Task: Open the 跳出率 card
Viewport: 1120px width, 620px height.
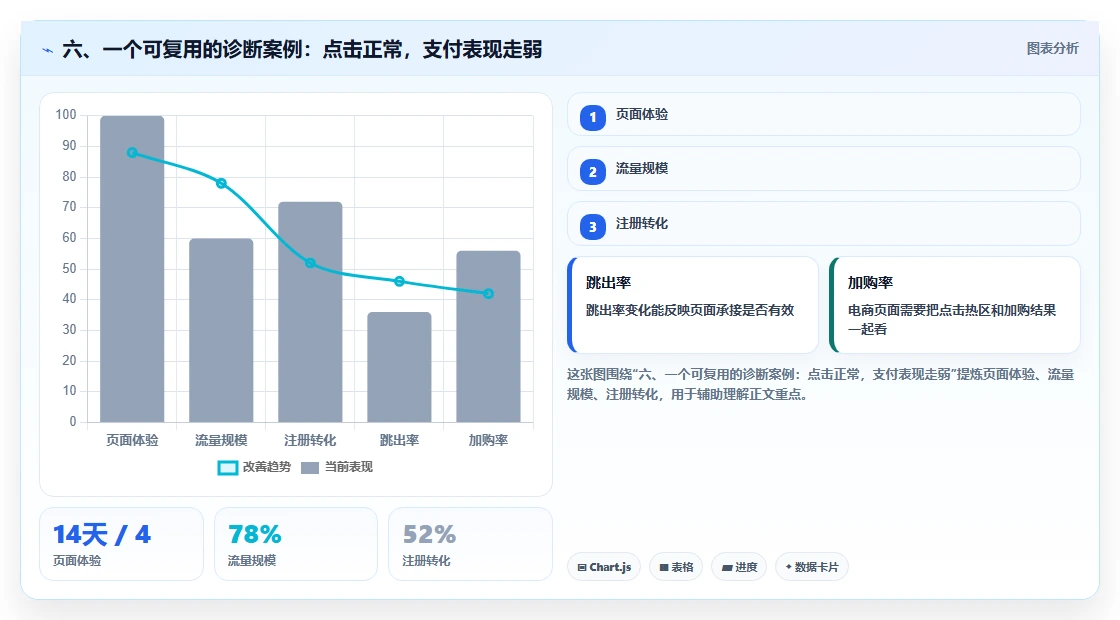Action: pyautogui.click(x=693, y=305)
